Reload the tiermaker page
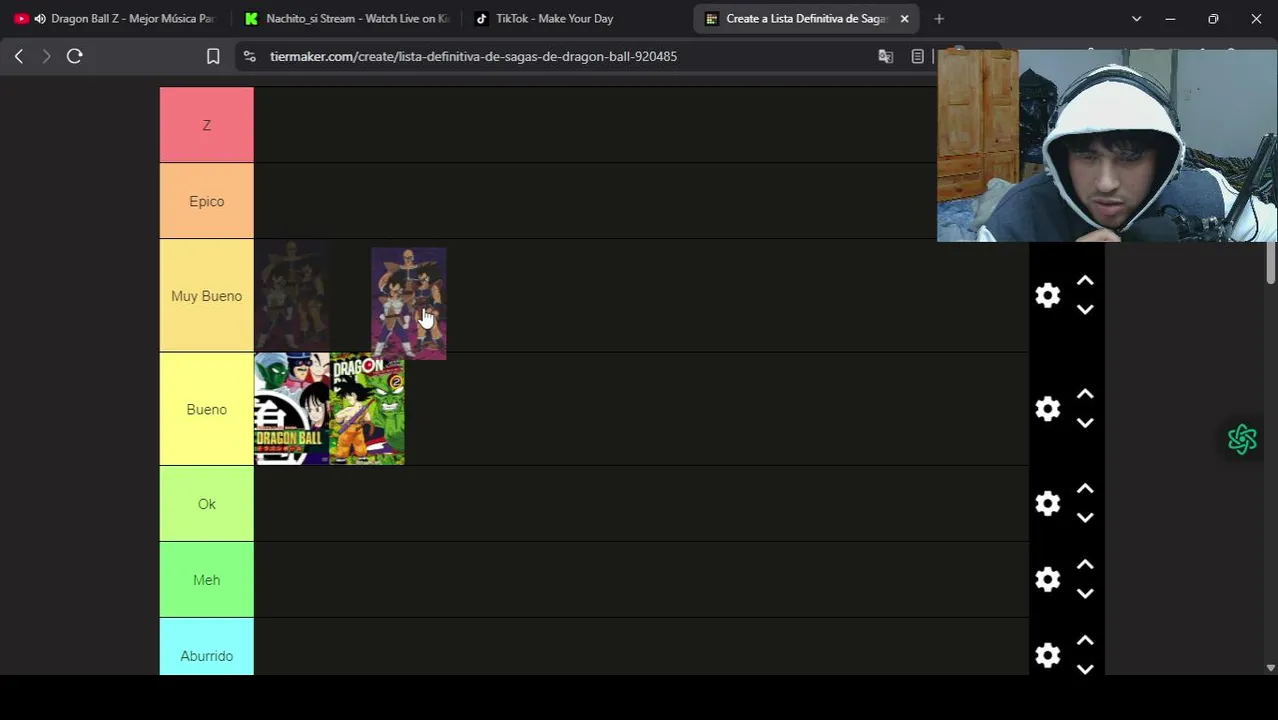 pos(74,56)
